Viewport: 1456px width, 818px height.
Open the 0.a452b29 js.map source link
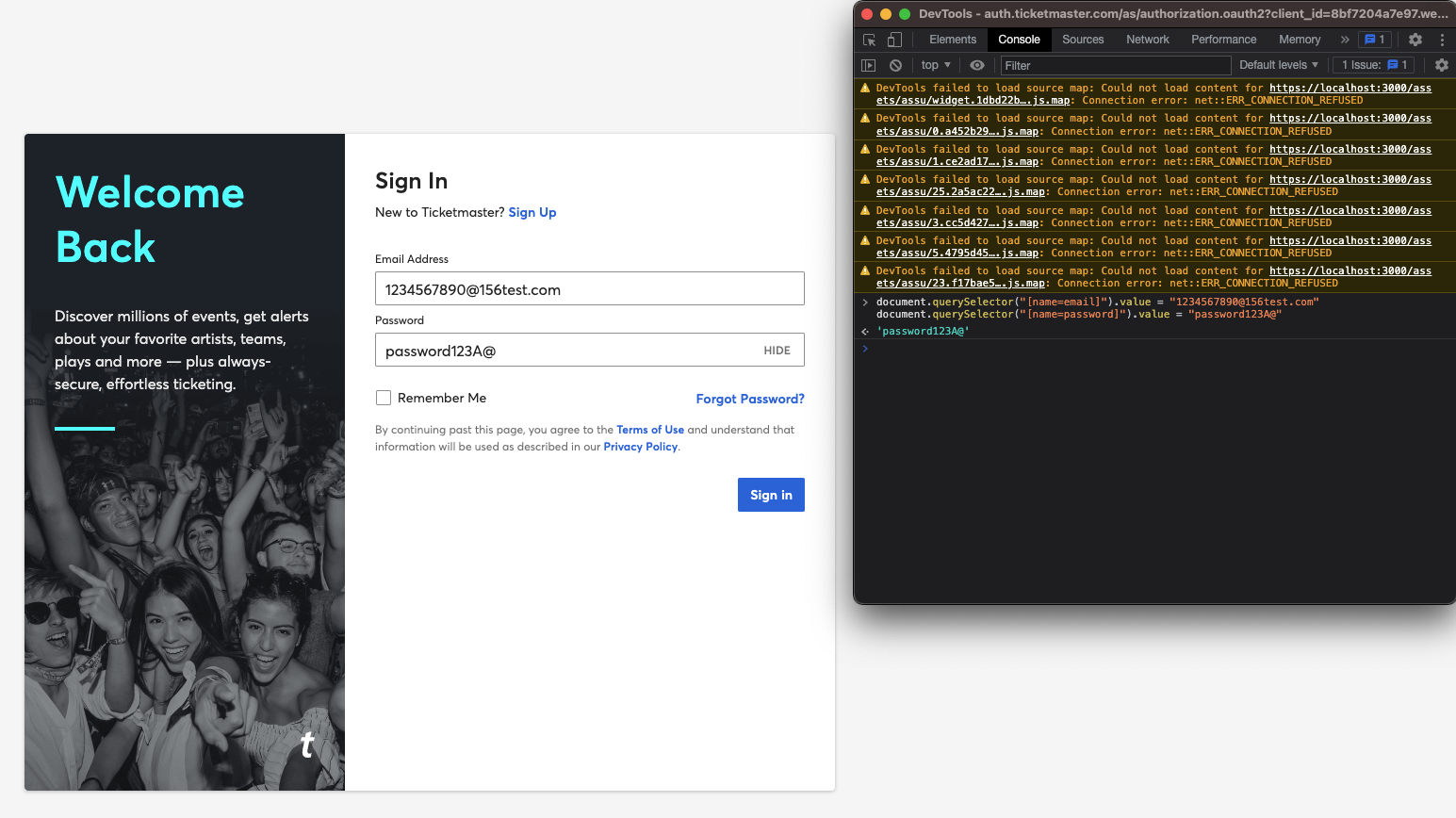[x=1153, y=124]
